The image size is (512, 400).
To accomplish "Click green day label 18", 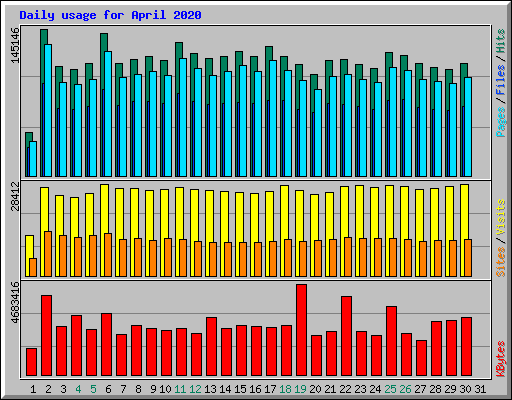I will point(285,389).
